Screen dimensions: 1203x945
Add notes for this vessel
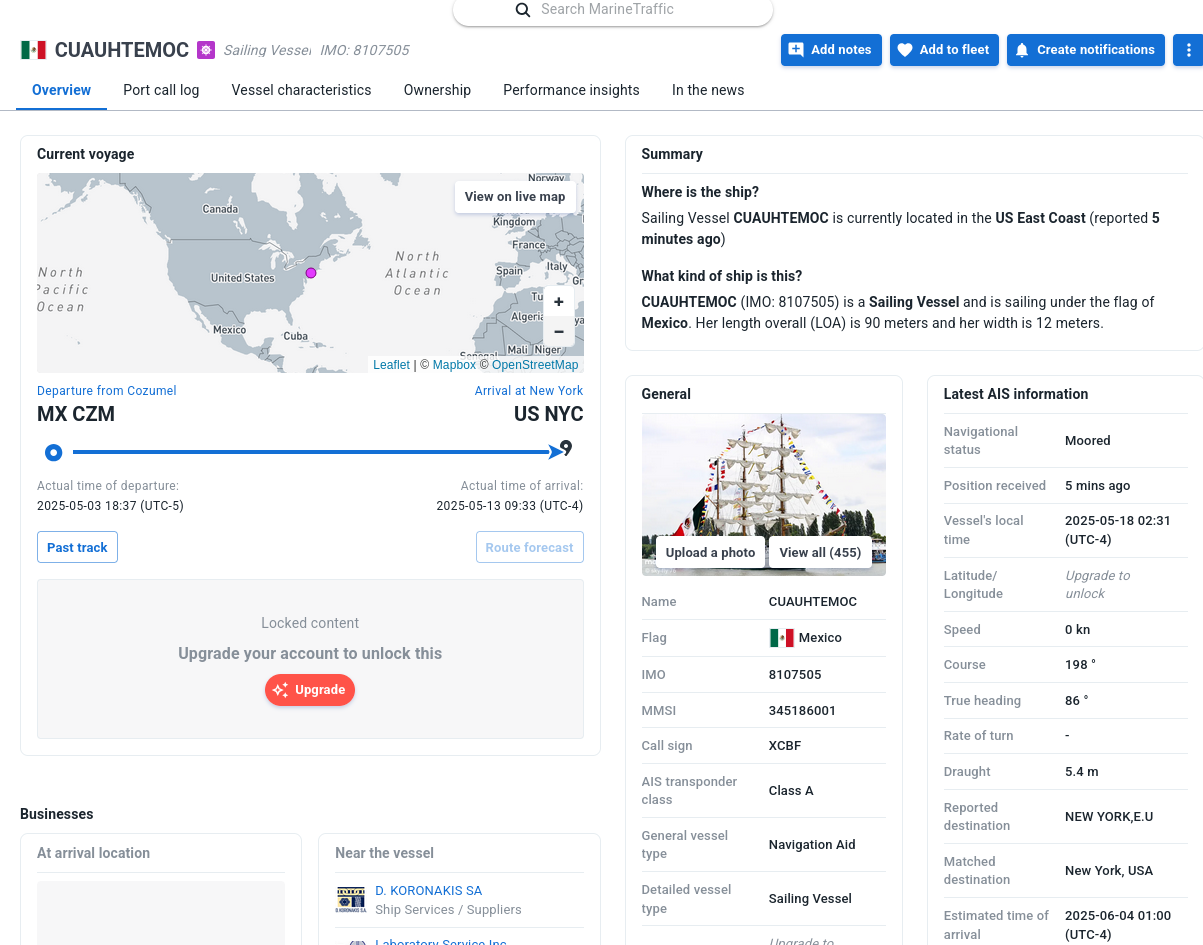click(x=830, y=50)
